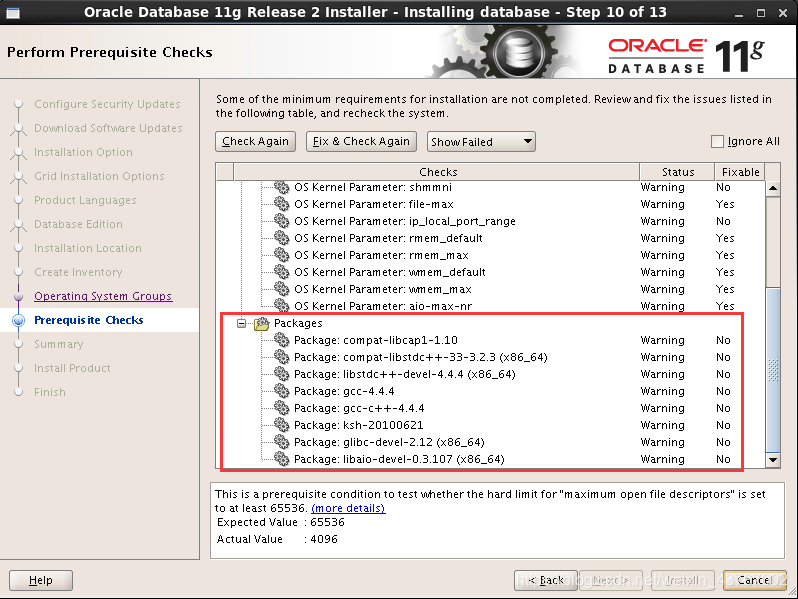The image size is (798, 599).
Task: Select the Configure Security Updates step
Action: point(107,104)
